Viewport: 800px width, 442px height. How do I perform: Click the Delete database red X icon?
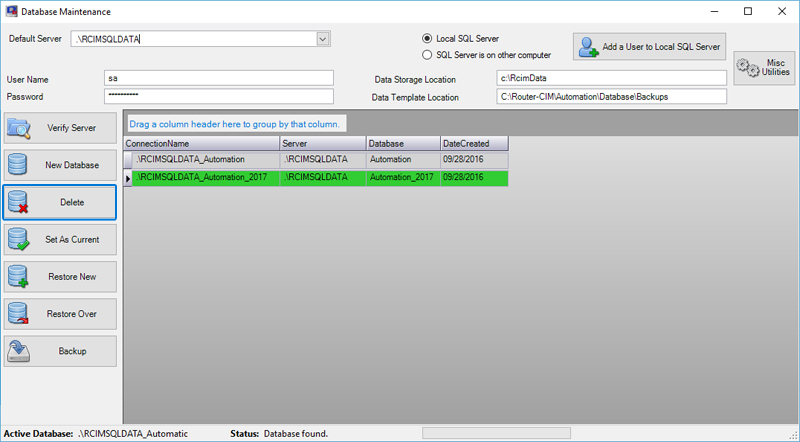pyautogui.click(x=19, y=202)
